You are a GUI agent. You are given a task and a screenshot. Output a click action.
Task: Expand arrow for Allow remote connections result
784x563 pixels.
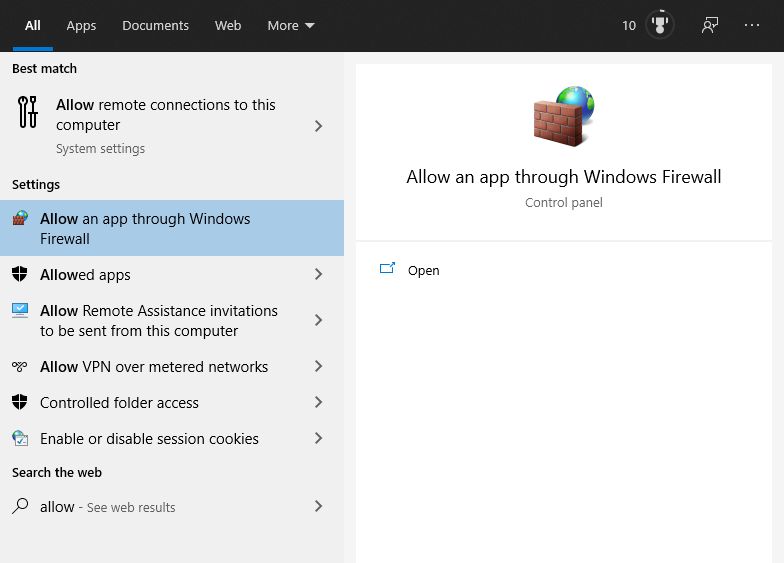tap(318, 126)
